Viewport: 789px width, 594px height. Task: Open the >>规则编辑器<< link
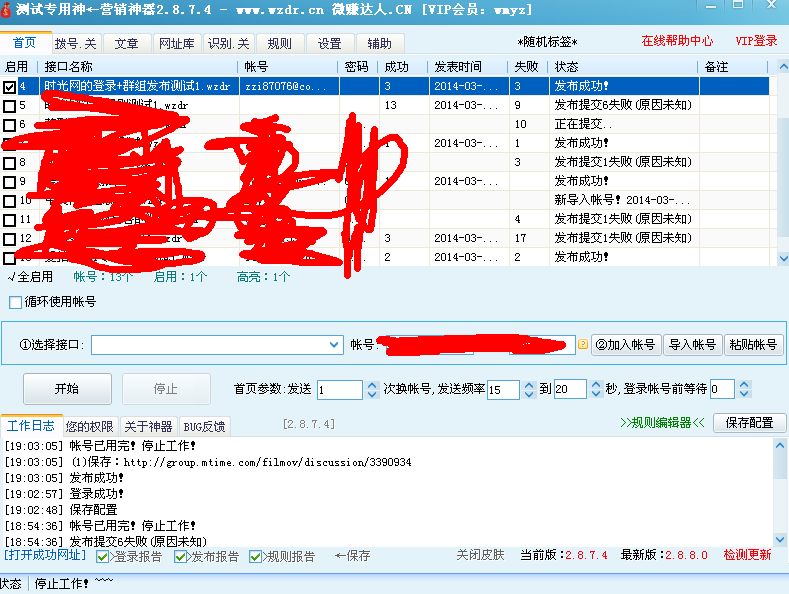pyautogui.click(x=662, y=422)
